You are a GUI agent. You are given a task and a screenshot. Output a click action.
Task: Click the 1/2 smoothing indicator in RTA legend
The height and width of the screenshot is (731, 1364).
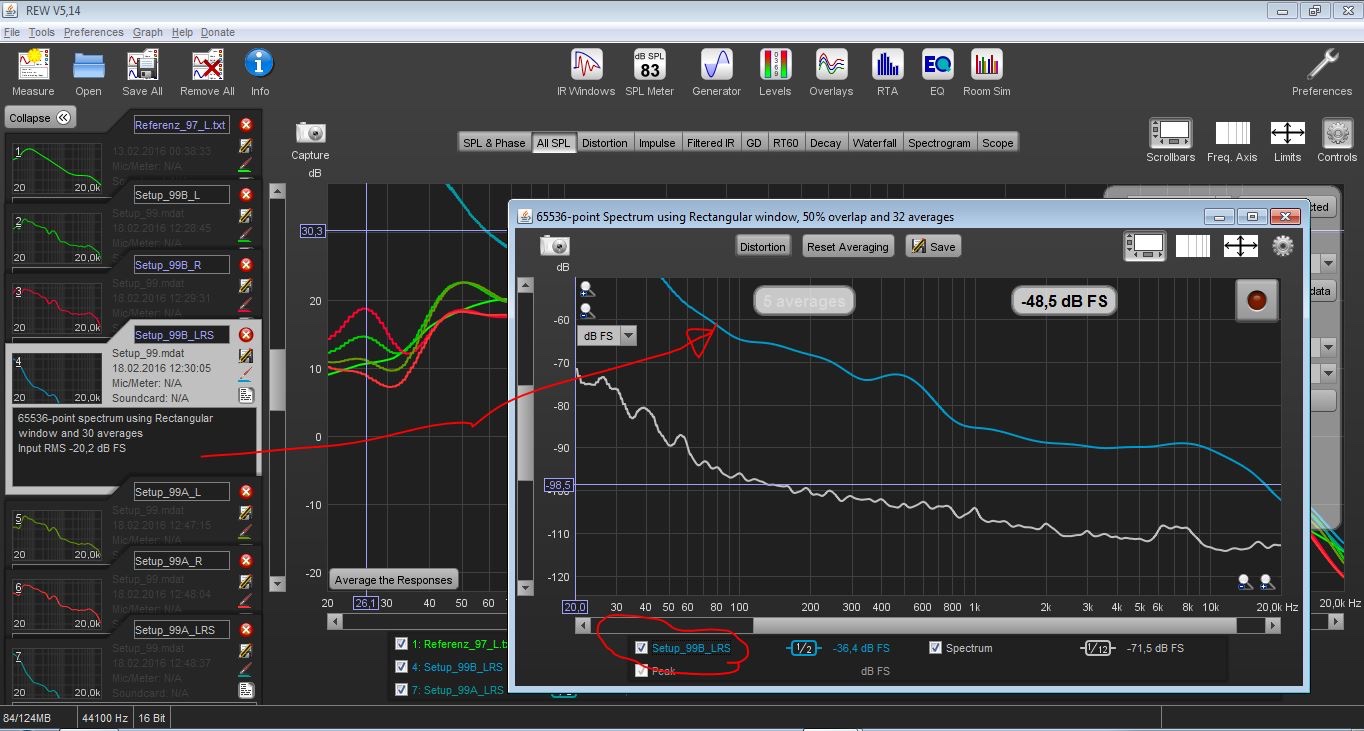click(803, 648)
